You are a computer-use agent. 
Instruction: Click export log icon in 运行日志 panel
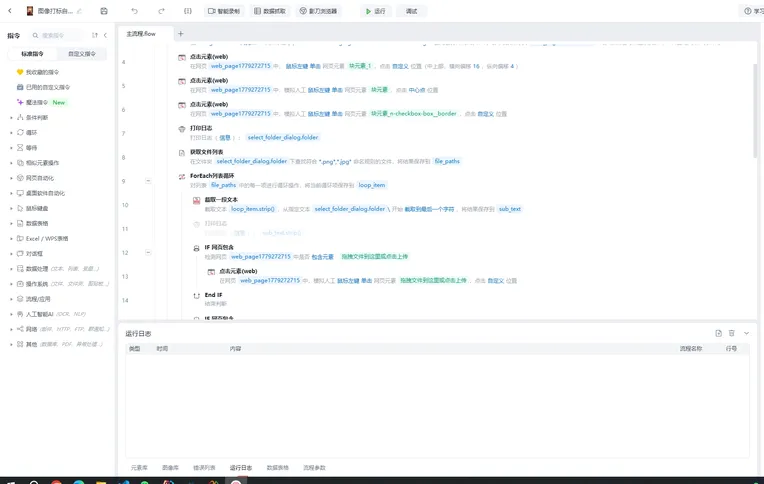[x=718, y=333]
